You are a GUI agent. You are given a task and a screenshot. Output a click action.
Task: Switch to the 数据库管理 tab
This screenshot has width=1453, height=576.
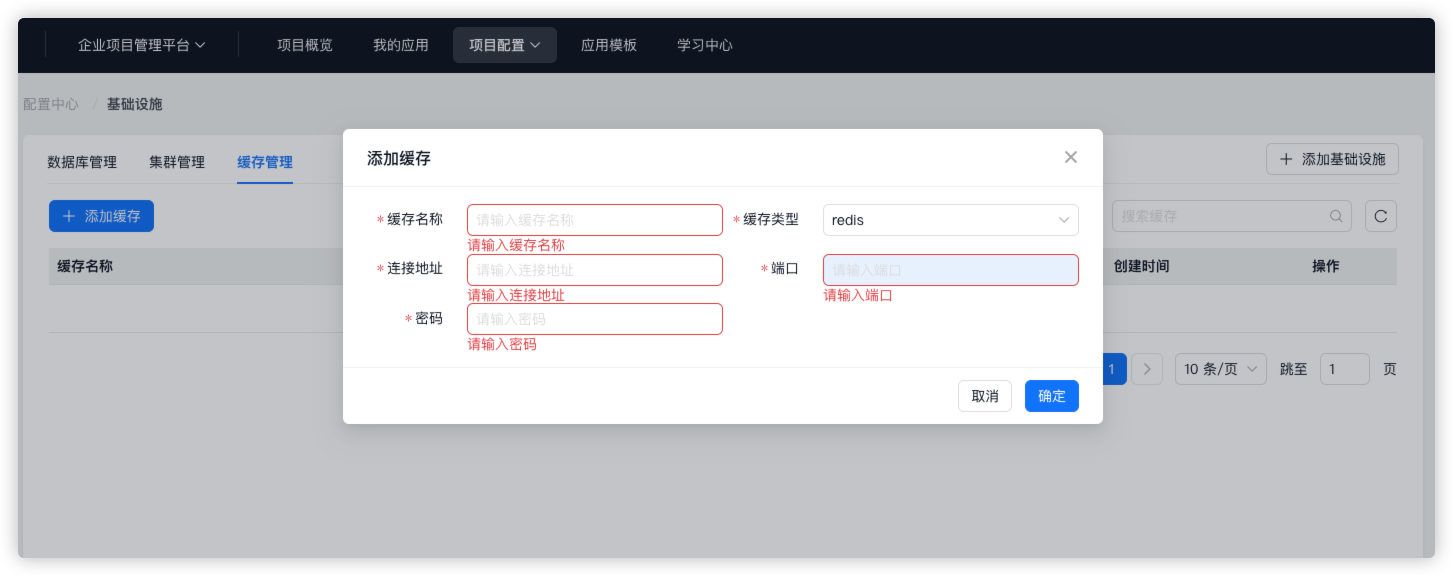(82, 162)
